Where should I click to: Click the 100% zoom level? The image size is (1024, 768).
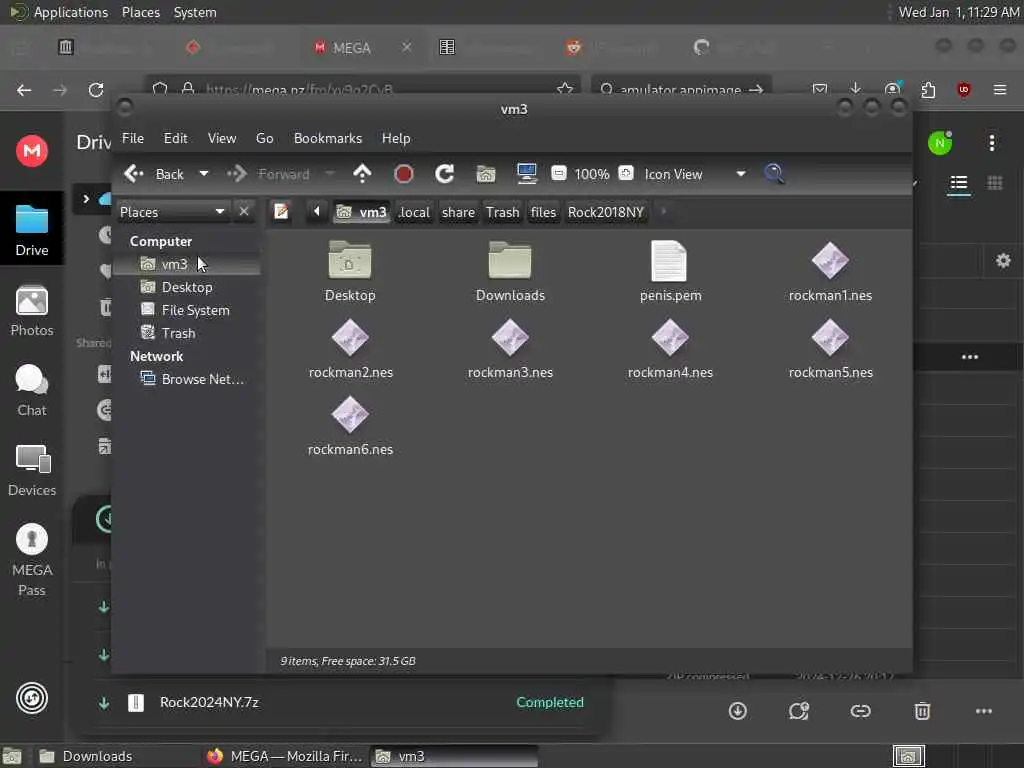tap(592, 174)
